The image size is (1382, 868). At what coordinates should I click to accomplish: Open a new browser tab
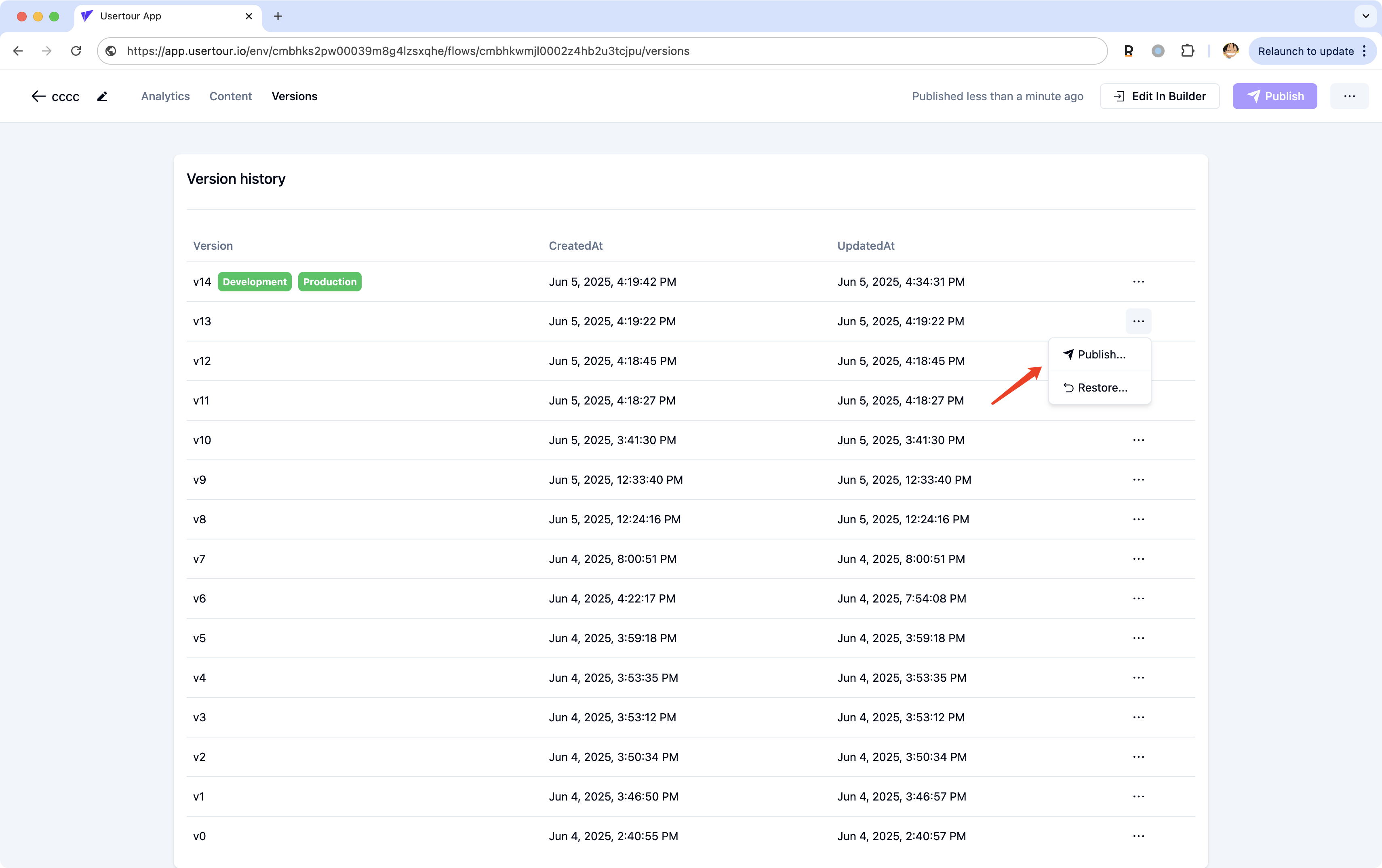click(x=278, y=16)
